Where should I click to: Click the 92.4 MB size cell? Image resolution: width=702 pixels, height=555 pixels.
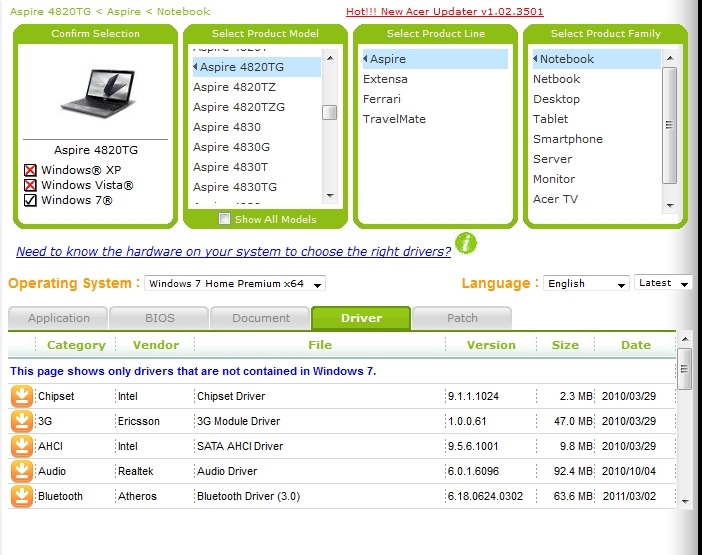[573, 471]
